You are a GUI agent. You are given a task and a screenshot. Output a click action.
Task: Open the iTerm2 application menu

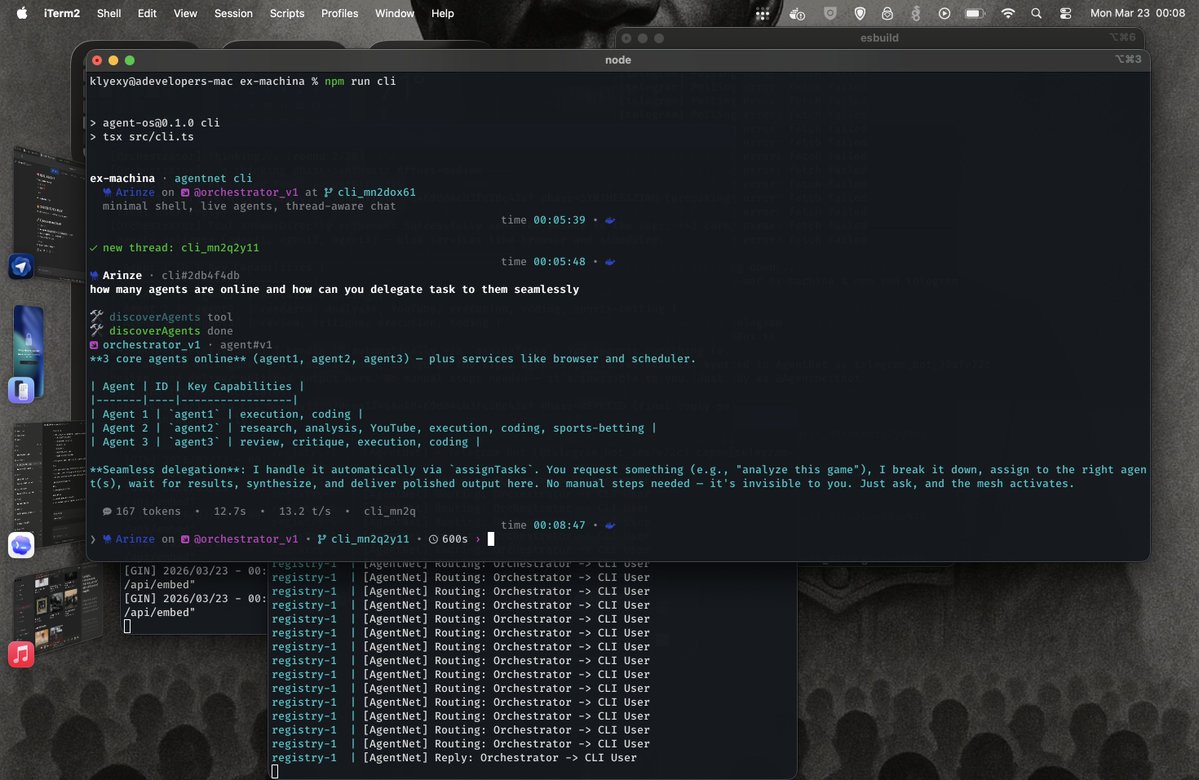pos(62,13)
